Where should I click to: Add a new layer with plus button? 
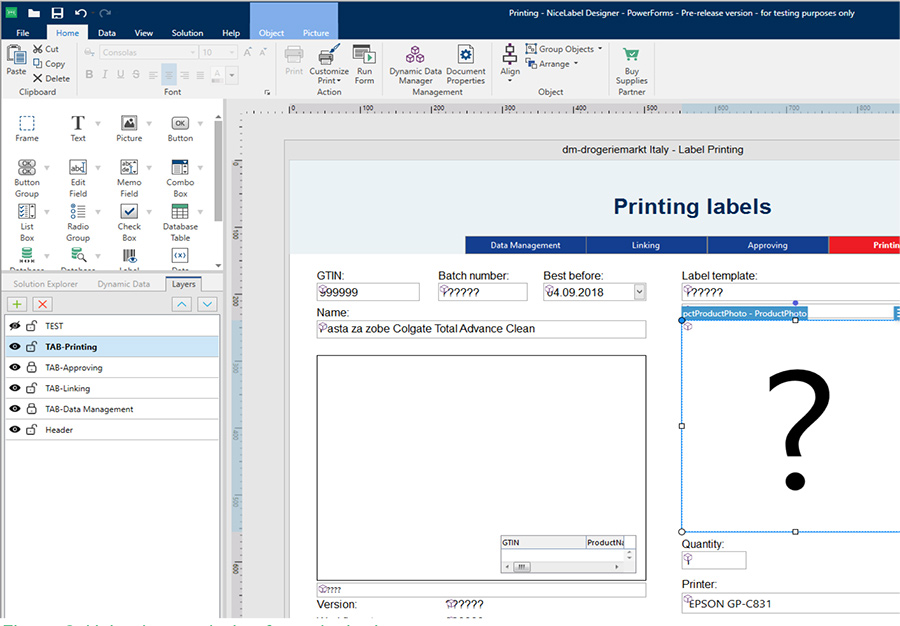coord(17,304)
